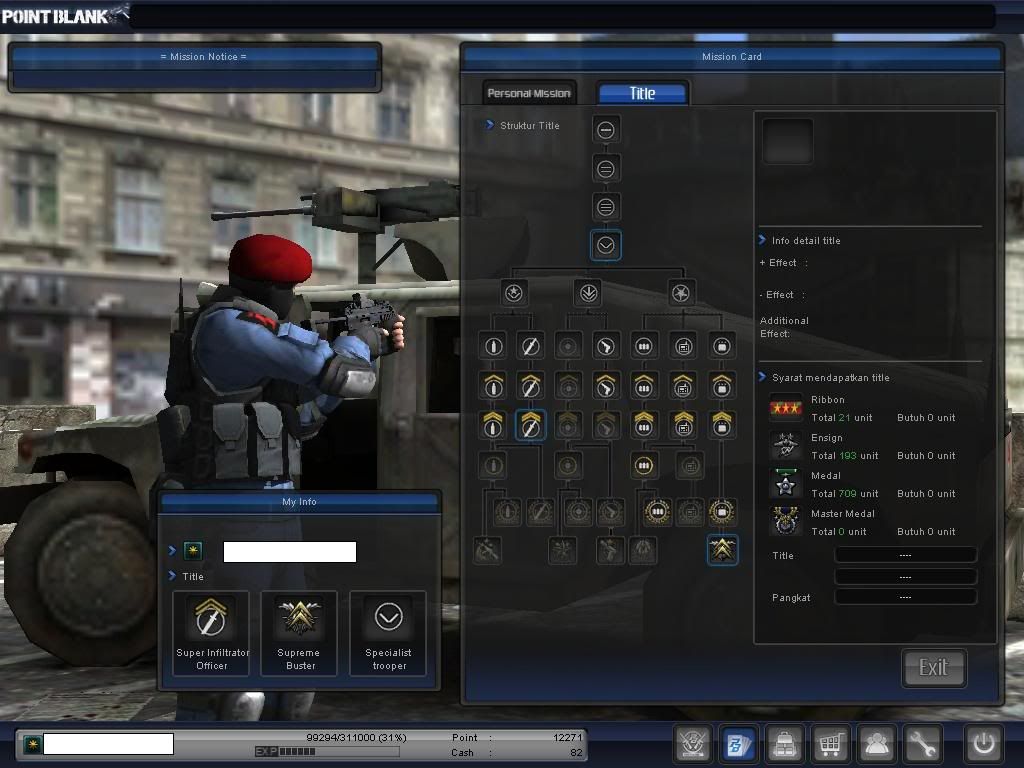Open the blue mission card icon in bottom bar
Screen dimensions: 1024x768
pos(739,744)
